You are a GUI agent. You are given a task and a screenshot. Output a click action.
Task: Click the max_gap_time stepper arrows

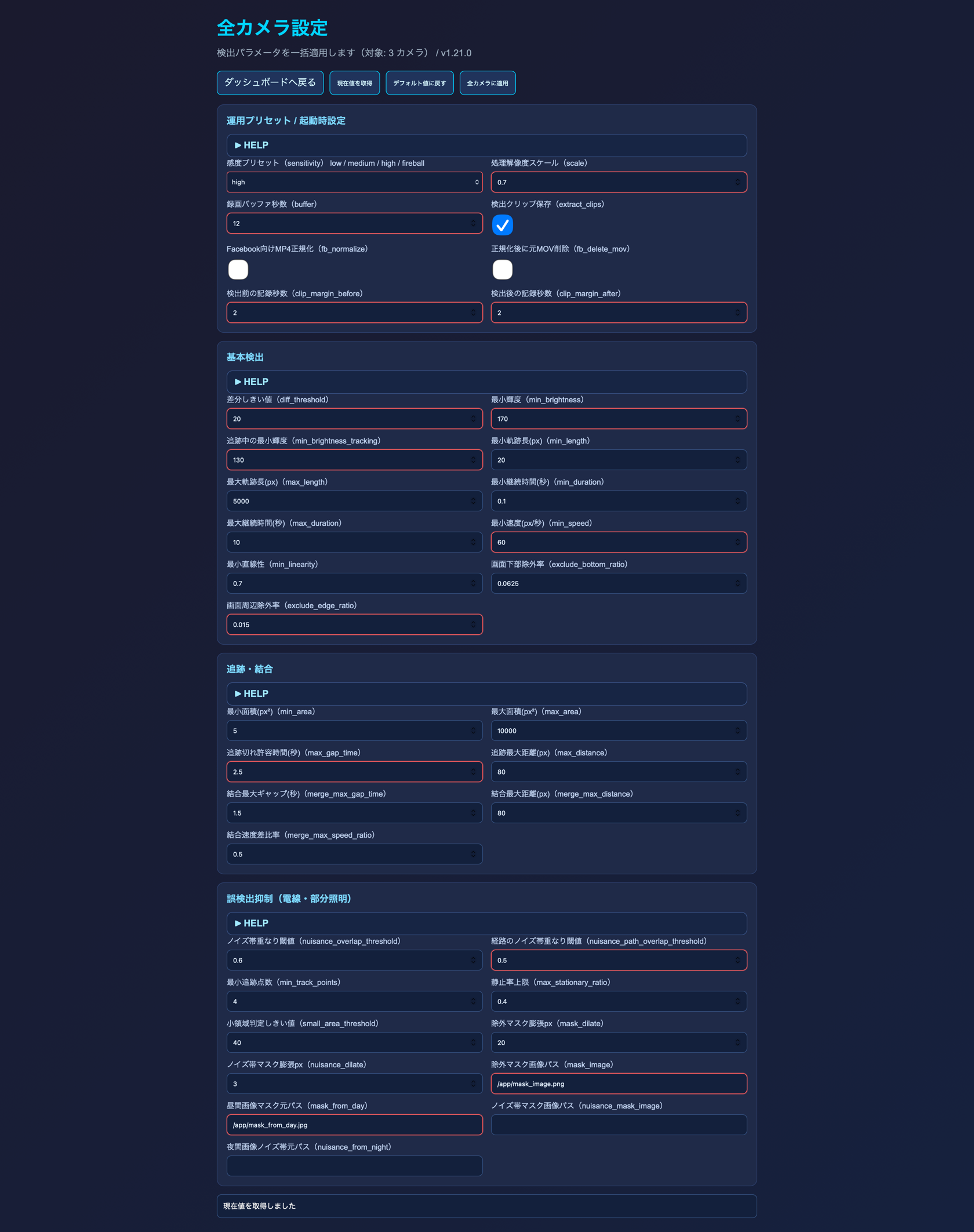tap(473, 772)
